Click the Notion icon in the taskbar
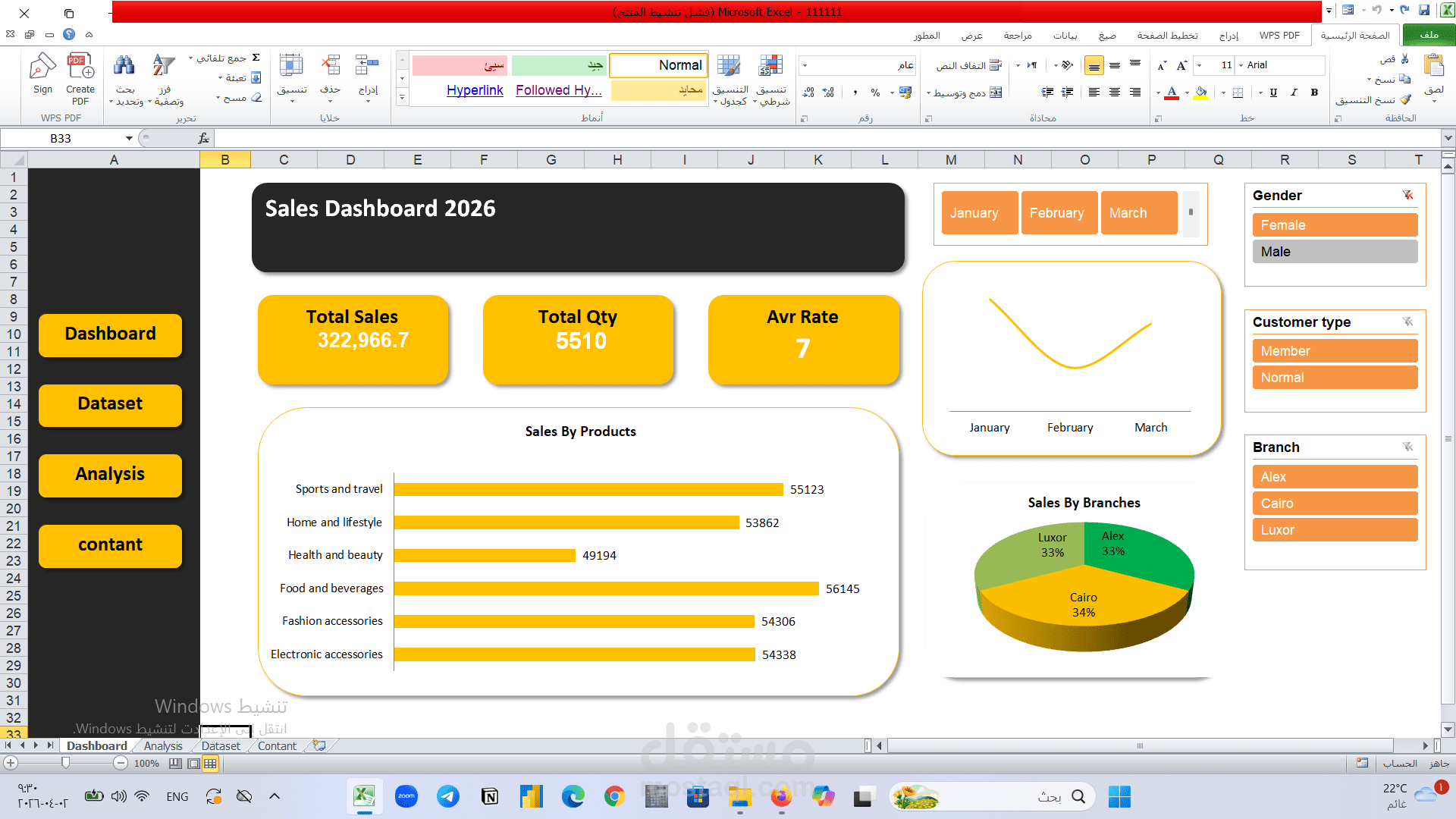This screenshot has width=1456, height=819. (x=490, y=796)
